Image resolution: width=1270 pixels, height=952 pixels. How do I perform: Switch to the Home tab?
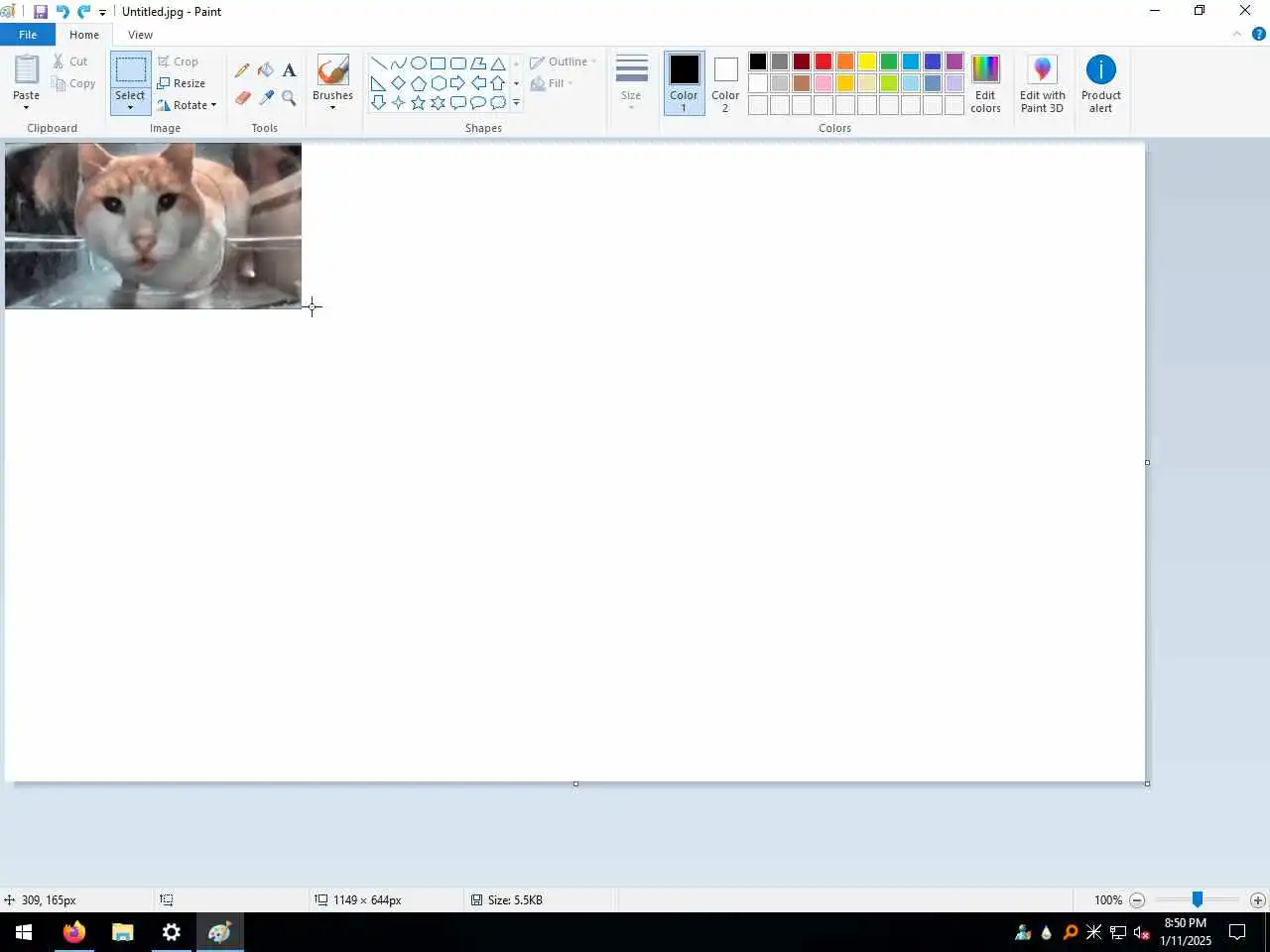[x=84, y=35]
